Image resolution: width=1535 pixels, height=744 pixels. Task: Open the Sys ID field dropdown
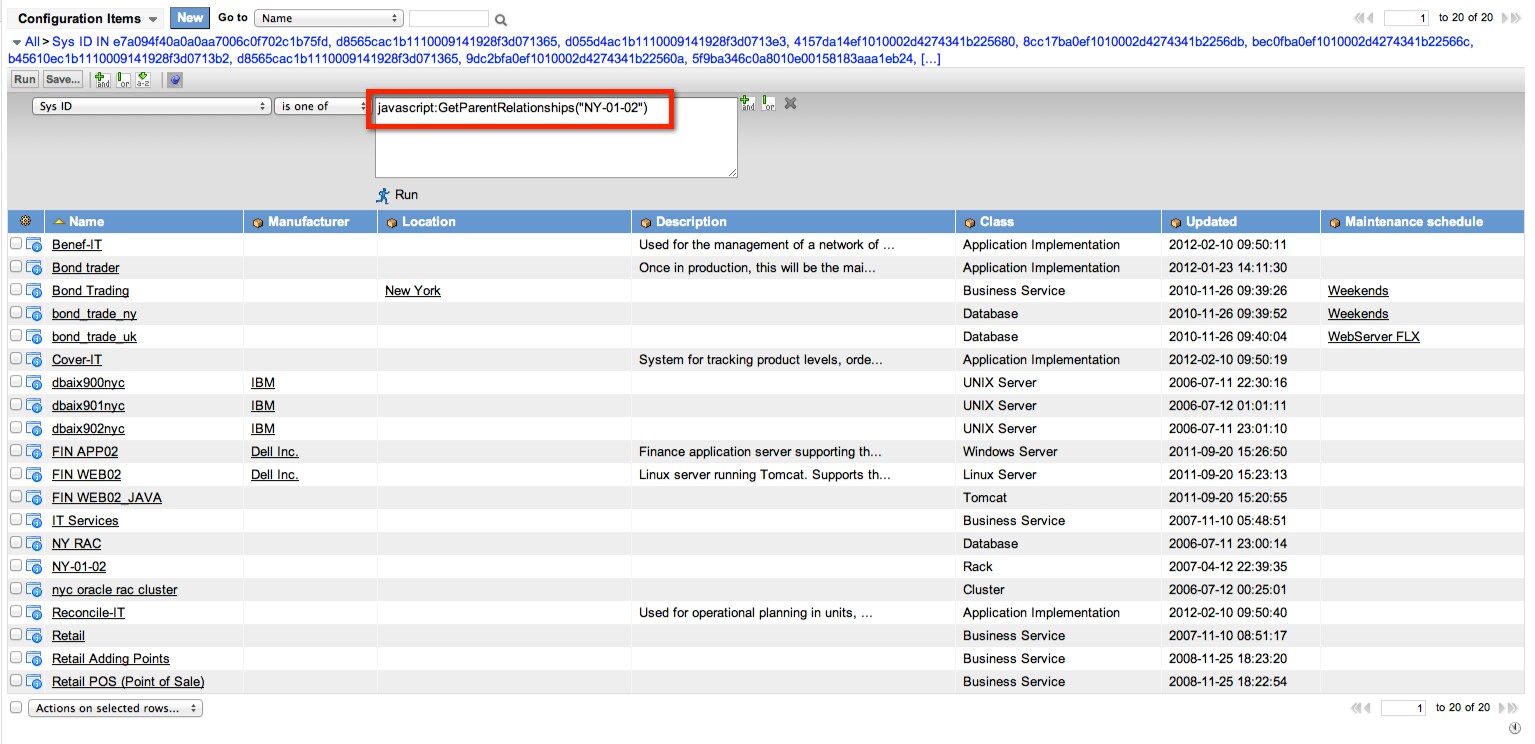(151, 106)
